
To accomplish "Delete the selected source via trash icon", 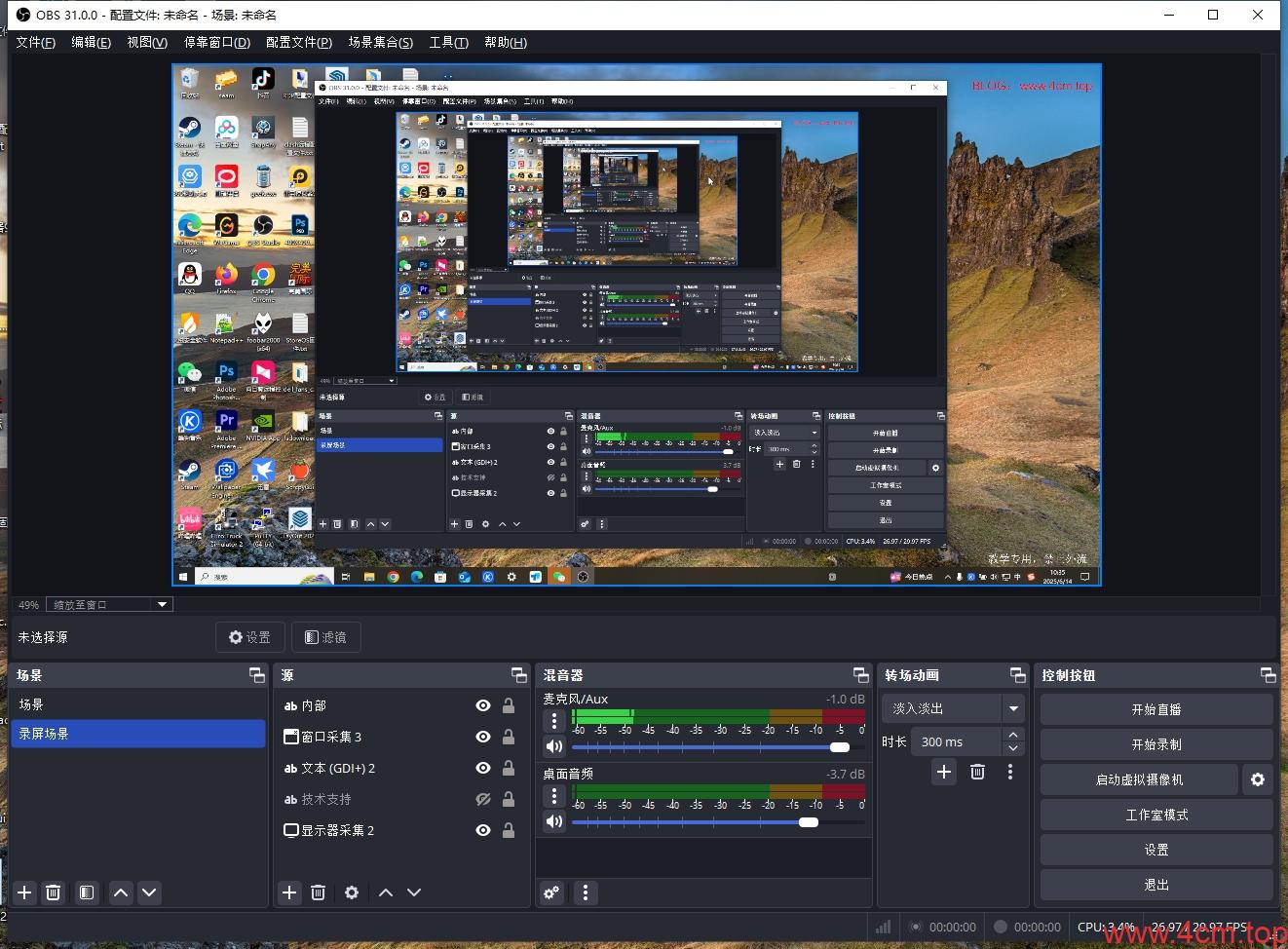I will click(x=318, y=892).
